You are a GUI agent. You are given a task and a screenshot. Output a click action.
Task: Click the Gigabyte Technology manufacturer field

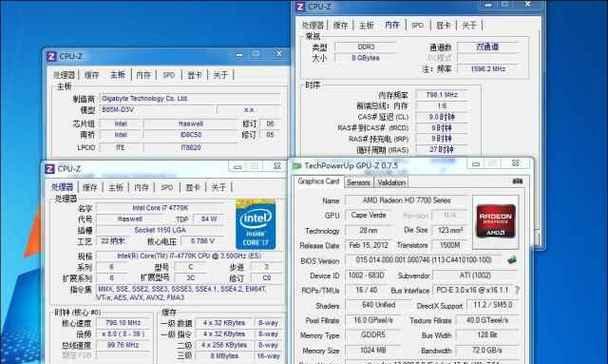(x=190, y=99)
